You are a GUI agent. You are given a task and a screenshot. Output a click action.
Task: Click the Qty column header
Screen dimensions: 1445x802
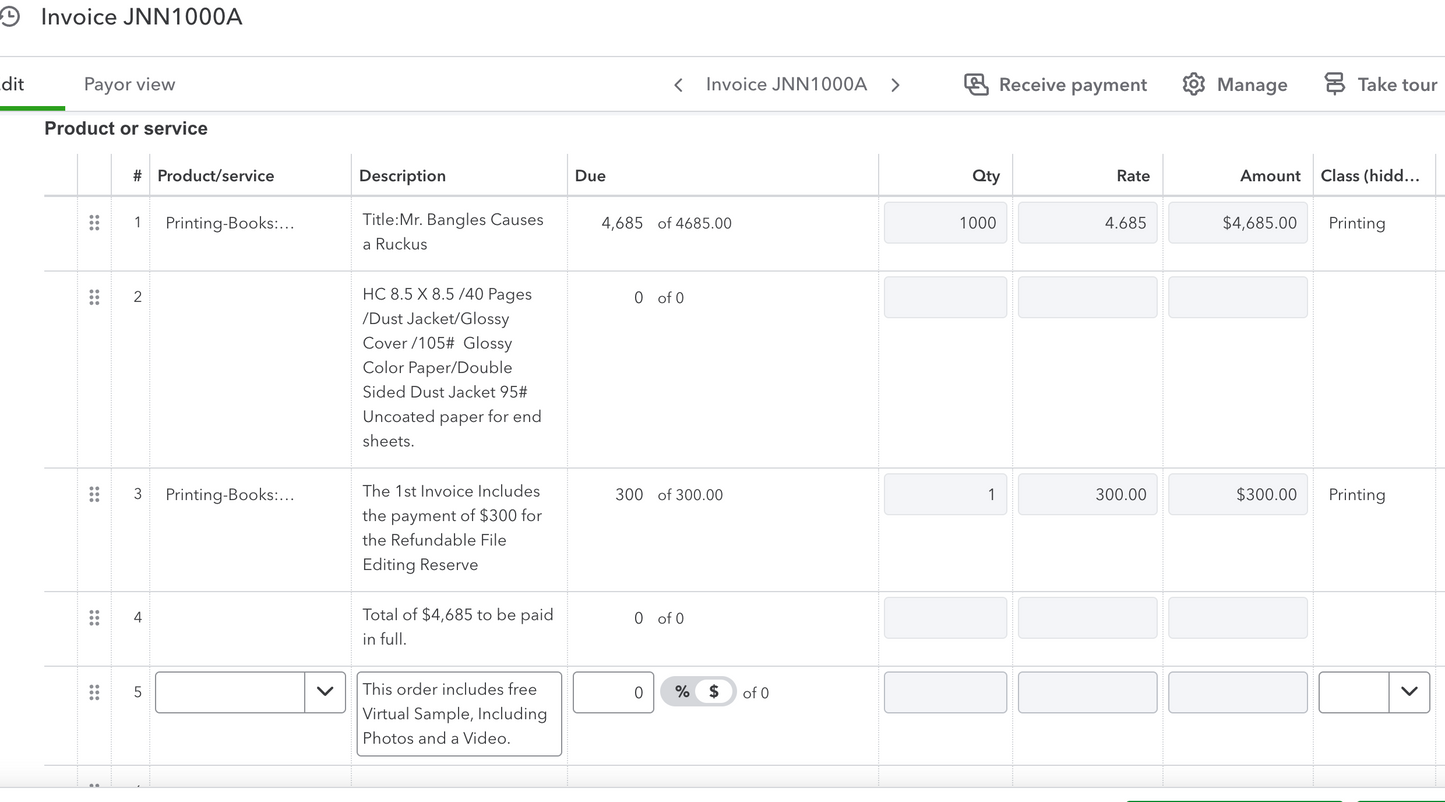(986, 176)
